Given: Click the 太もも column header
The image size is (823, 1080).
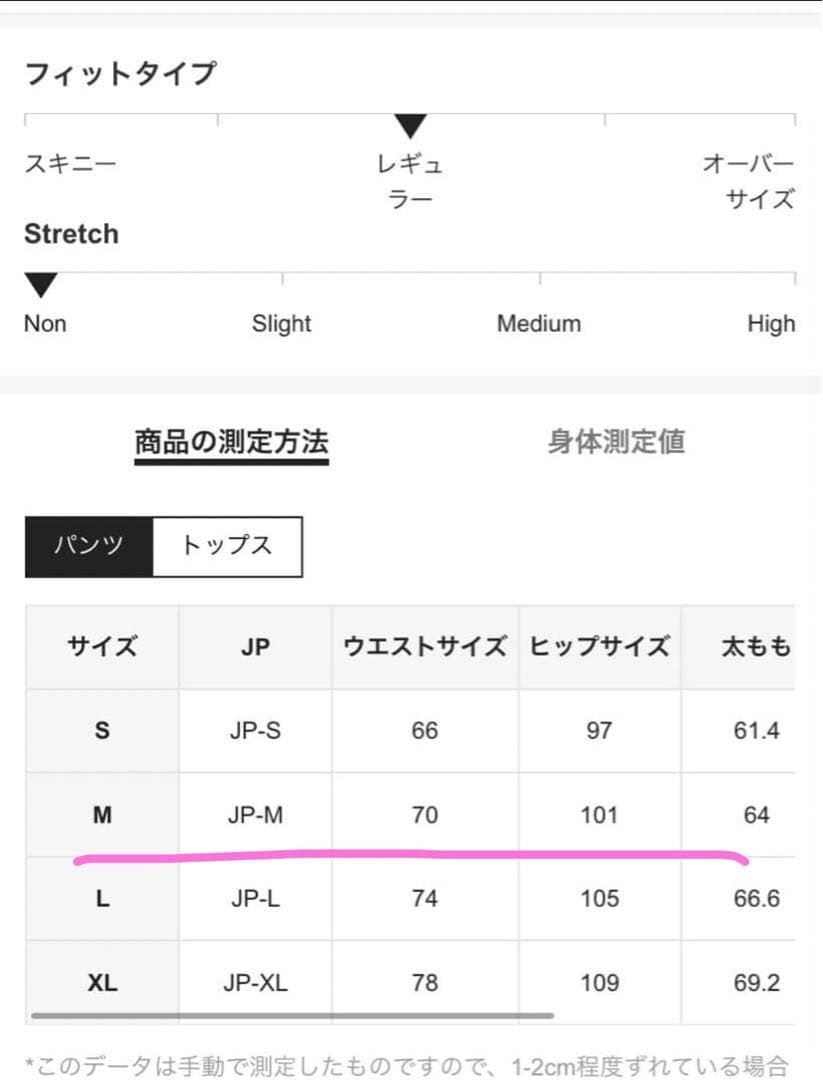Looking at the screenshot, I should click(755, 647).
